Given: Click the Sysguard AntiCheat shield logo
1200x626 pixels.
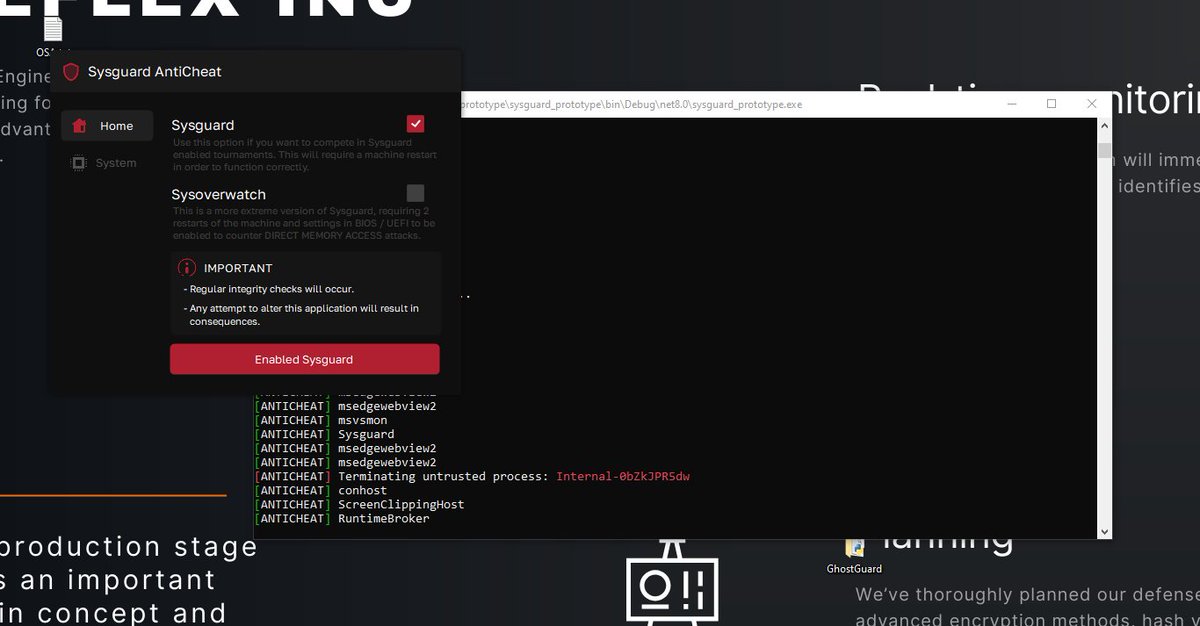Looking at the screenshot, I should pos(71,72).
